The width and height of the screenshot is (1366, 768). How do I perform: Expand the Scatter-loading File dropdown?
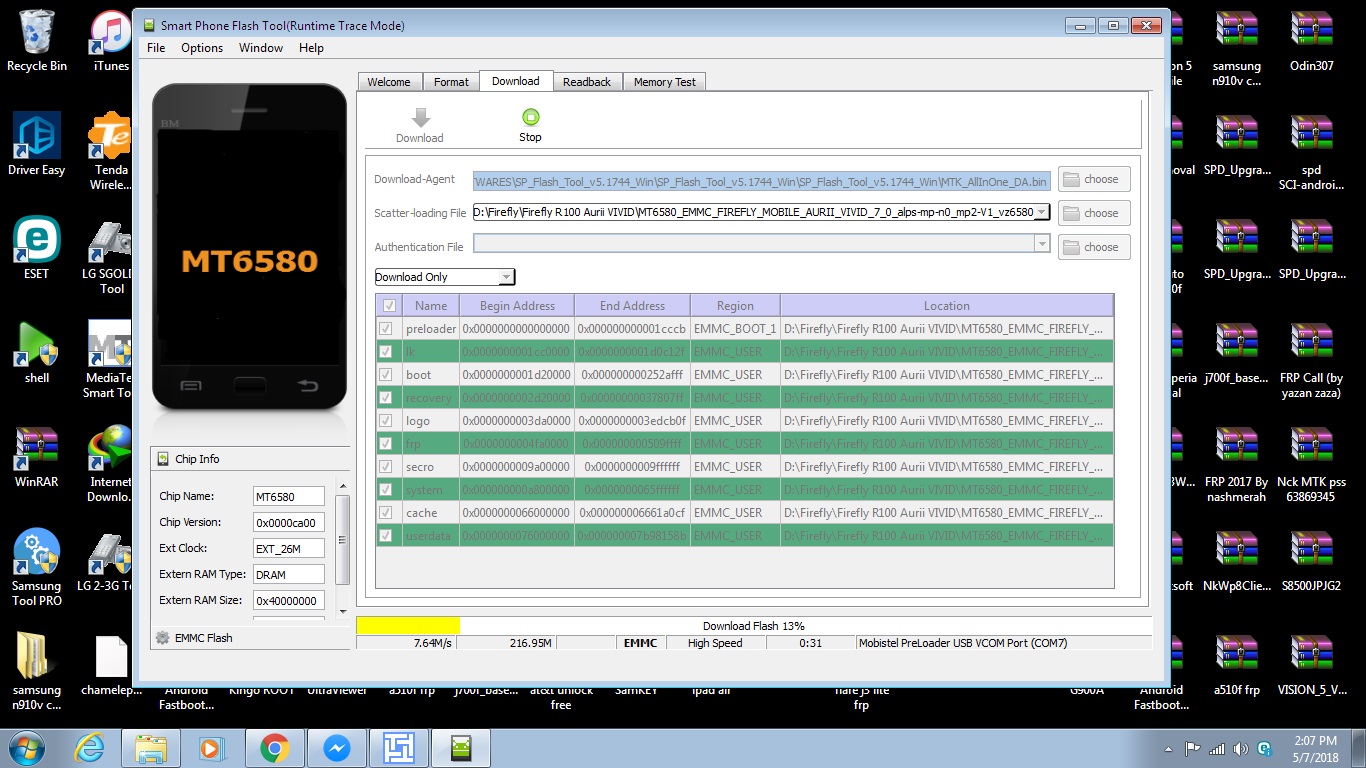click(x=1041, y=212)
